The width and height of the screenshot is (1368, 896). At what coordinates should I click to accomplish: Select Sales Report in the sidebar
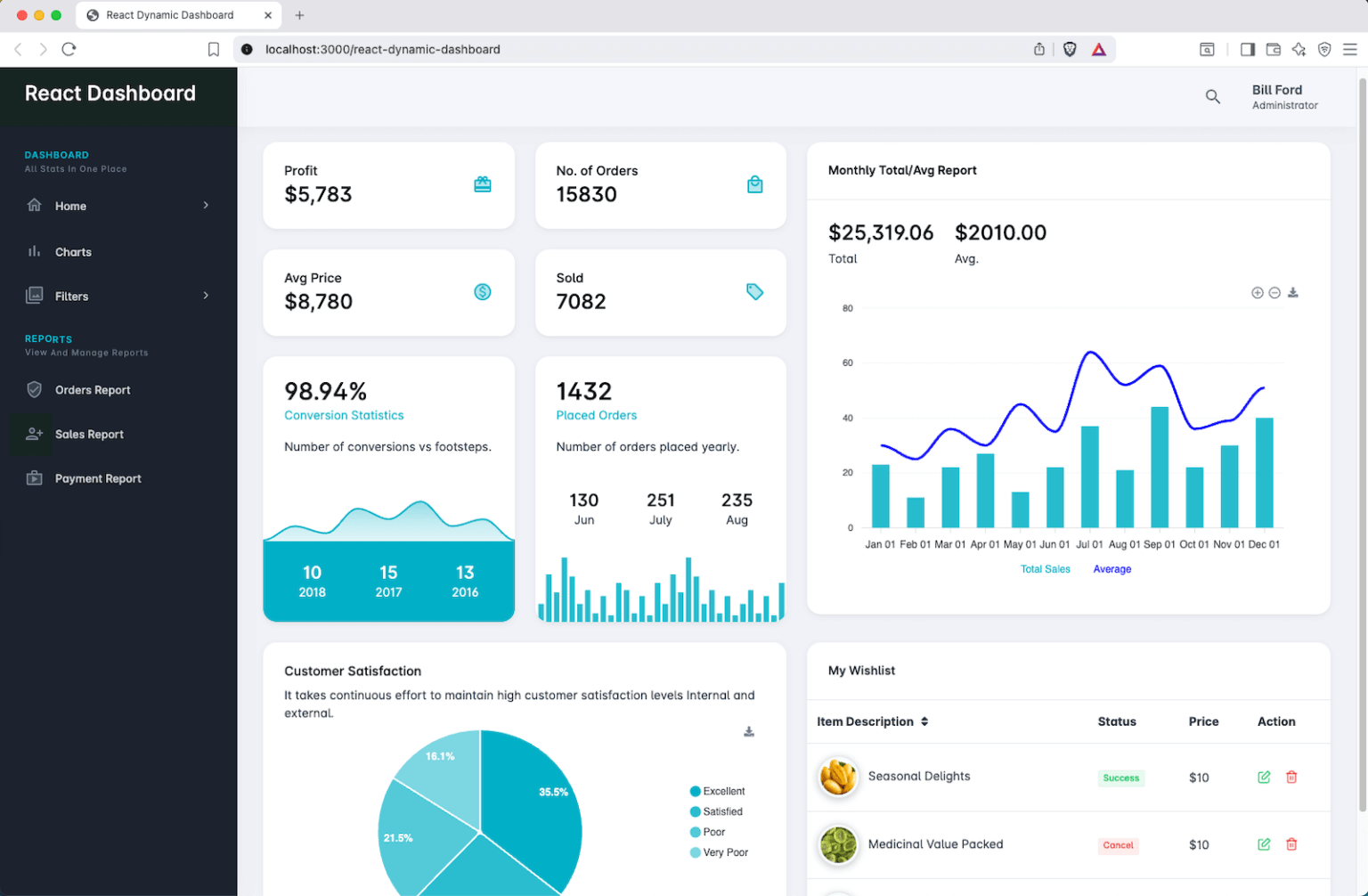point(89,434)
